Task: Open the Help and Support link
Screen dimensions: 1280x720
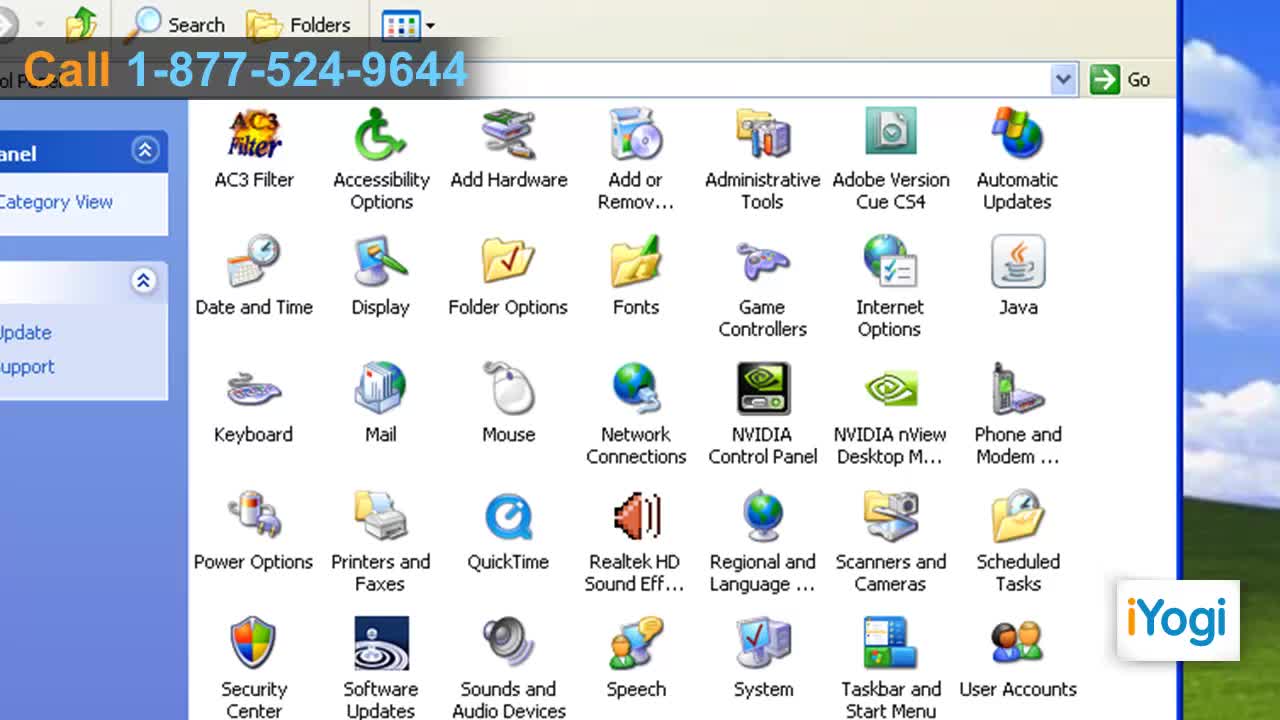Action: point(28,367)
